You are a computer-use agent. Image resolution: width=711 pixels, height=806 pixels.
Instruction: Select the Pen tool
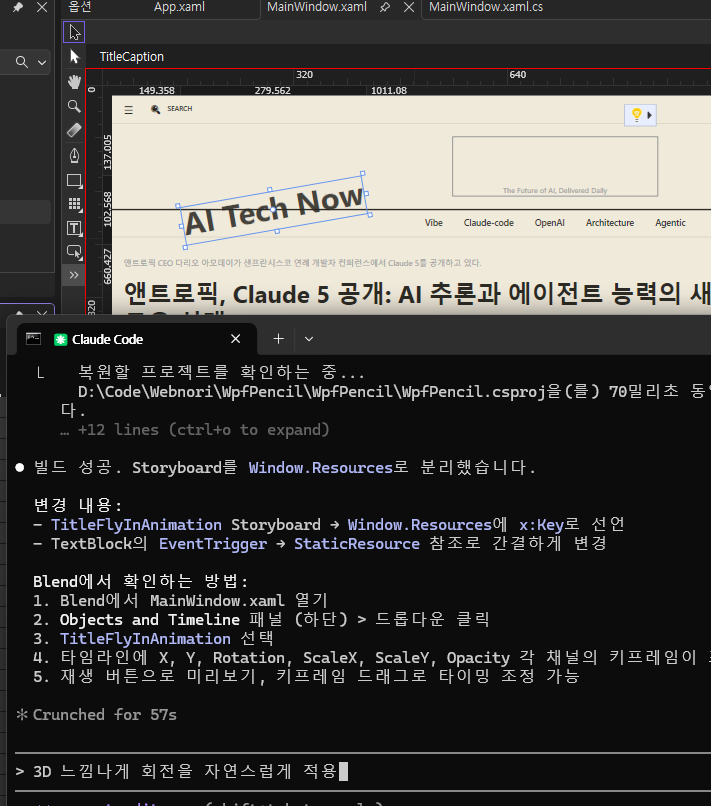(74, 155)
